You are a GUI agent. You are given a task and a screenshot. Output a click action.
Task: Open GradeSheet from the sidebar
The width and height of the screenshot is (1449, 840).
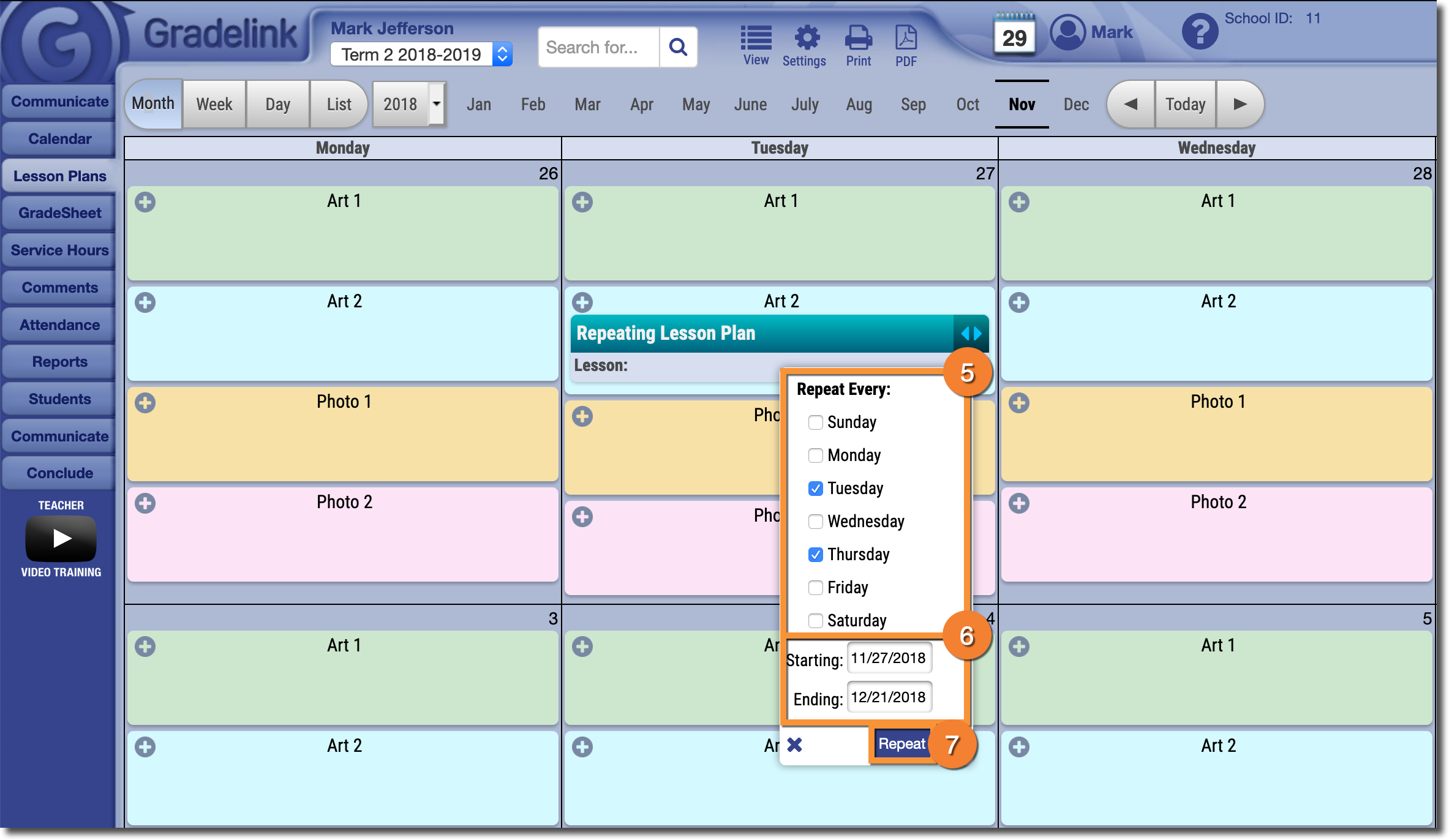59,213
